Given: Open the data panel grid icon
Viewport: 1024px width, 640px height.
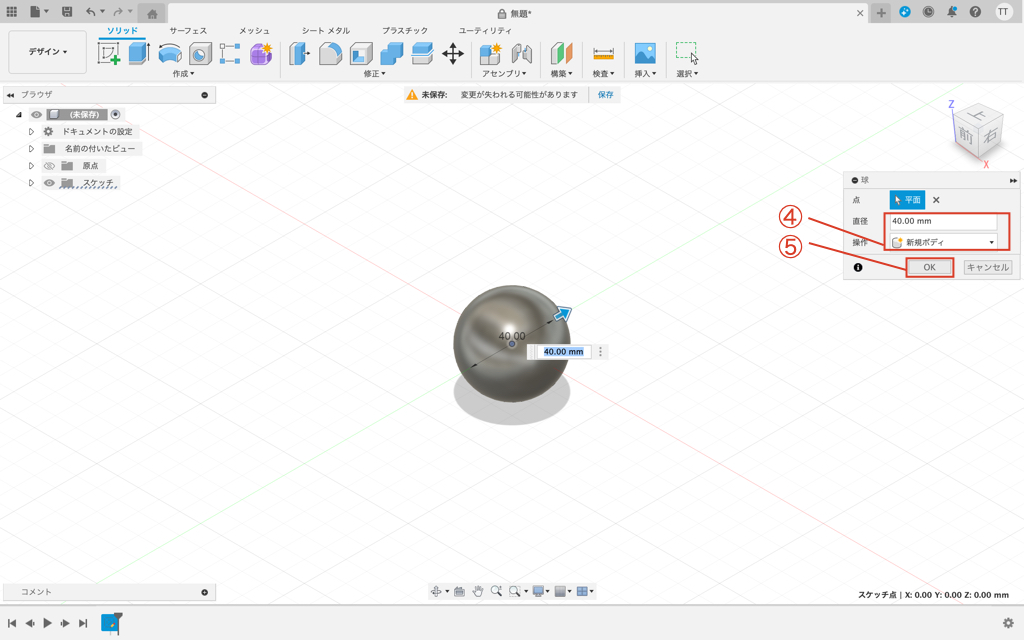Looking at the screenshot, I should [12, 12].
